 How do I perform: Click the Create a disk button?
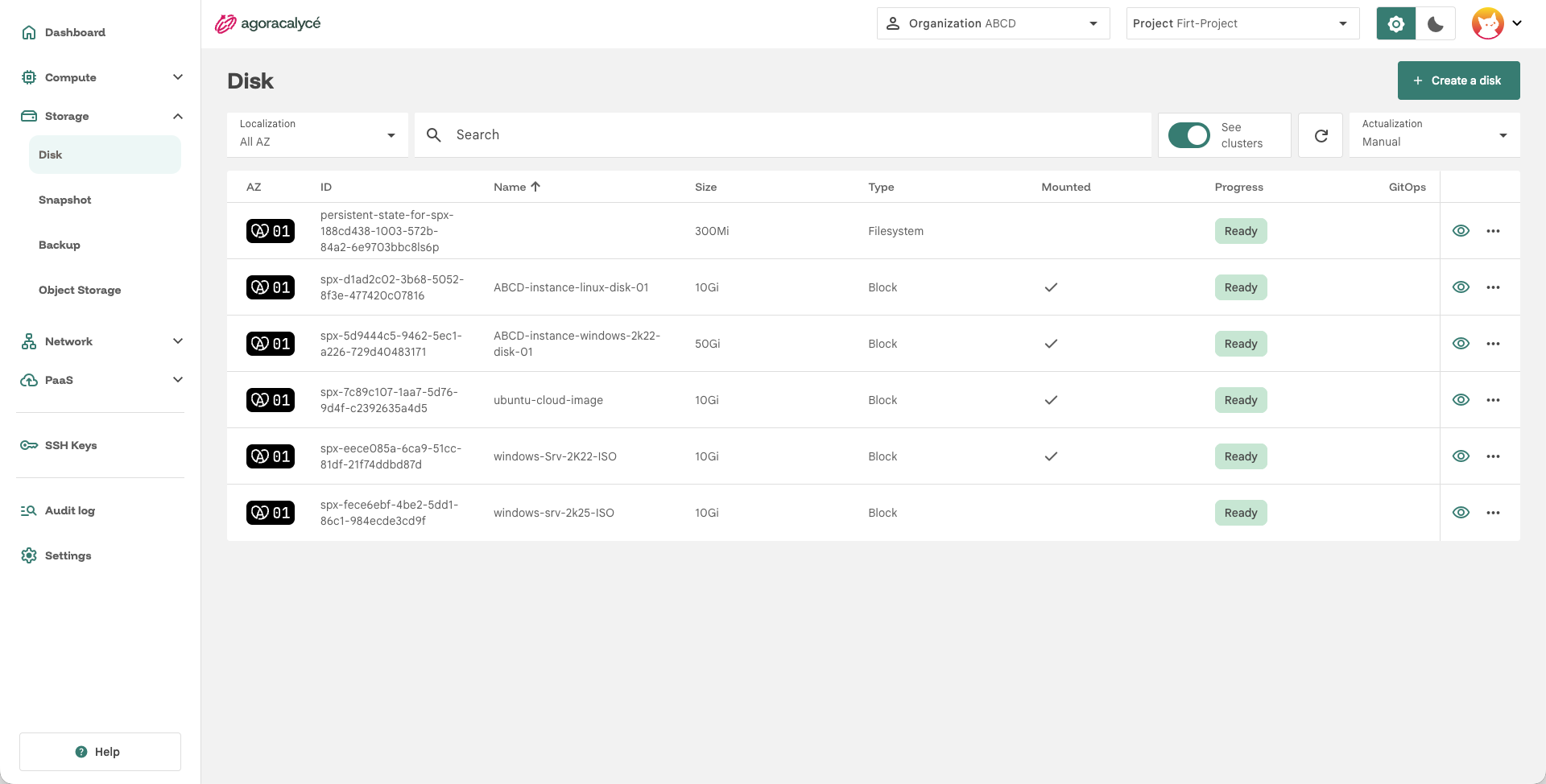coord(1459,80)
